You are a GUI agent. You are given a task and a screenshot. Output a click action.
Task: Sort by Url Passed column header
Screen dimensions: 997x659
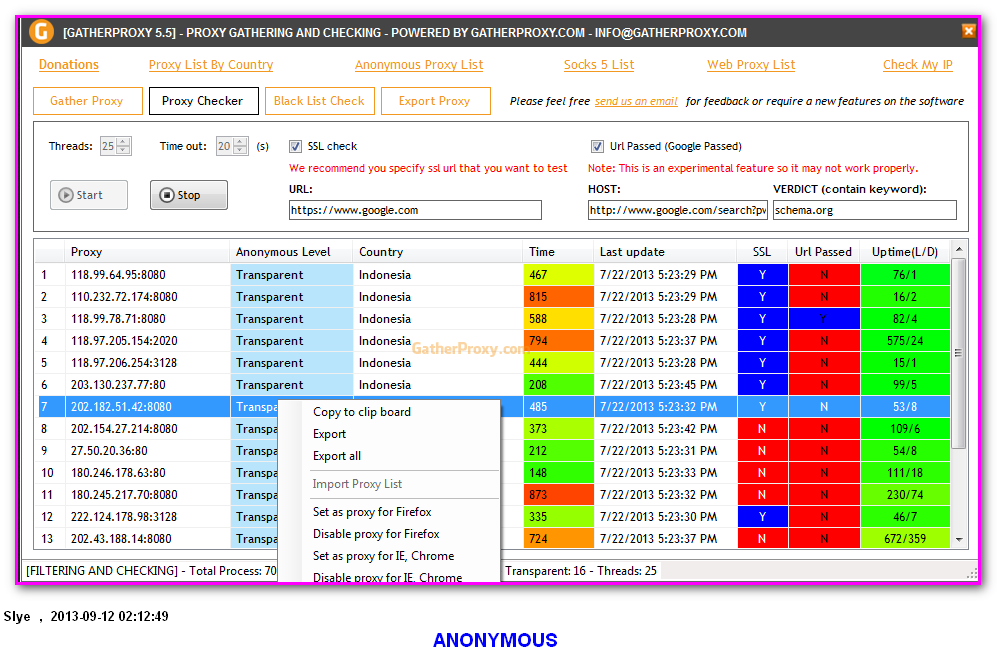pos(823,252)
